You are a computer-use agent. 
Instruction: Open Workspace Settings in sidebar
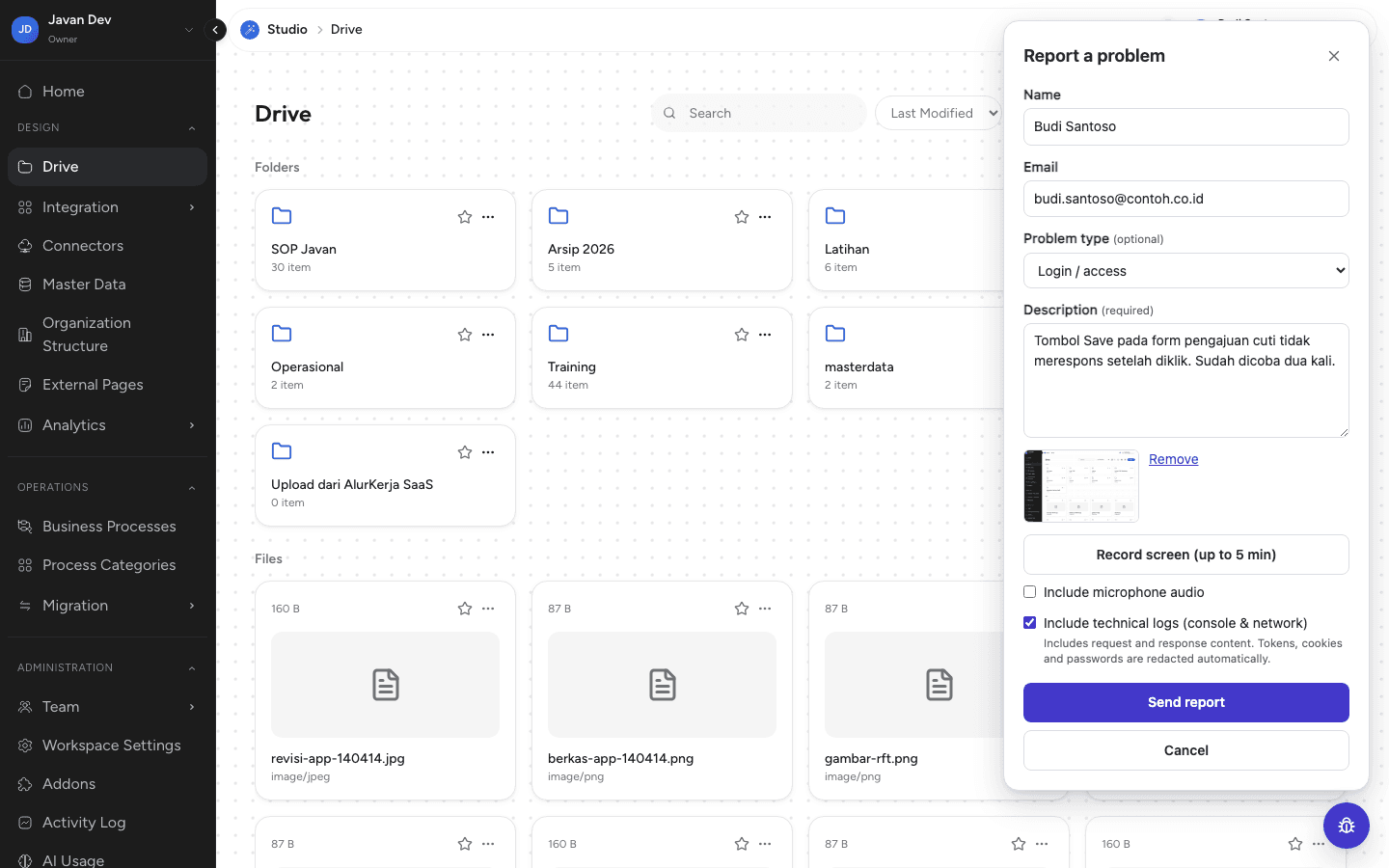pyautogui.click(x=107, y=746)
